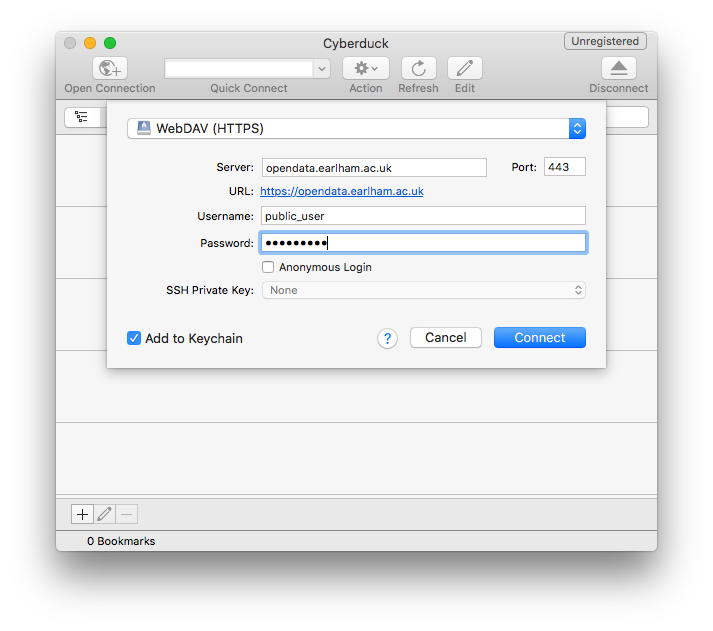Image resolution: width=713 pixels, height=631 pixels.
Task: Click into the Server text field
Action: [x=373, y=167]
